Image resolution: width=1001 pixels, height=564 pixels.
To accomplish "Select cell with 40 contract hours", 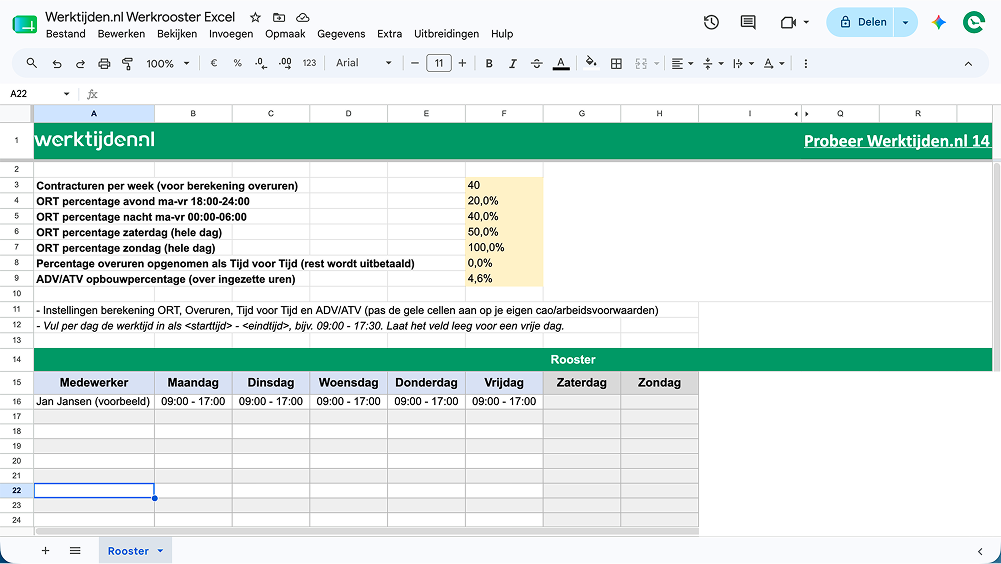I will click(504, 185).
